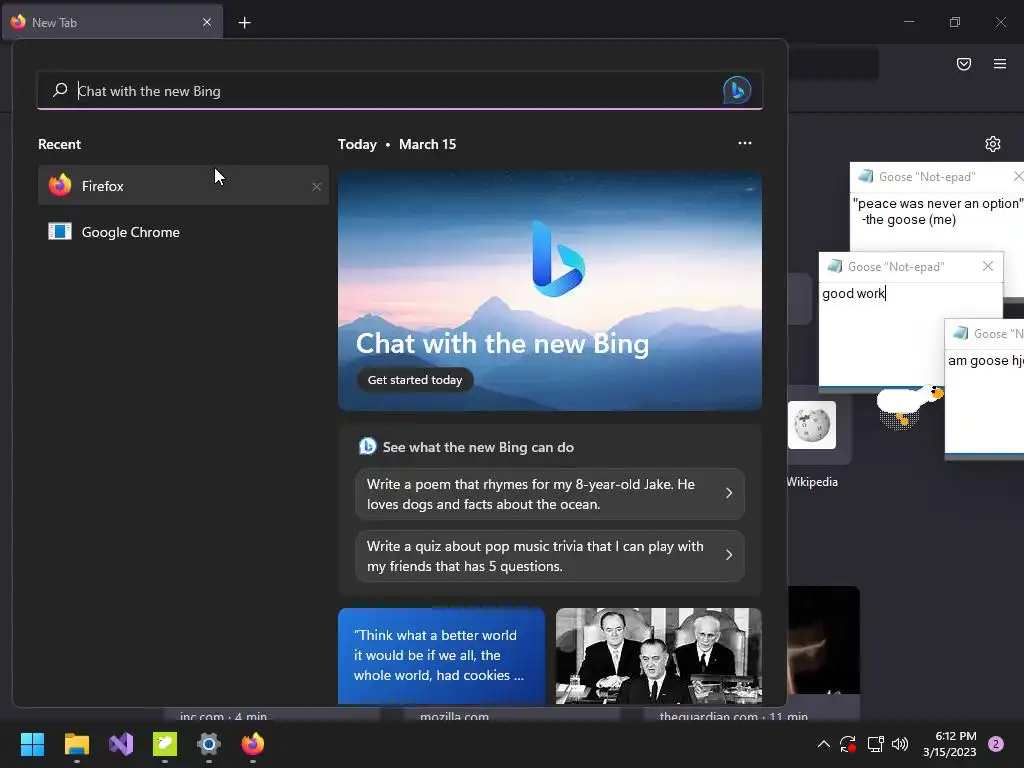Viewport: 1024px width, 768px height.
Task: Click the Bing chat icon in search bar
Action: [737, 90]
